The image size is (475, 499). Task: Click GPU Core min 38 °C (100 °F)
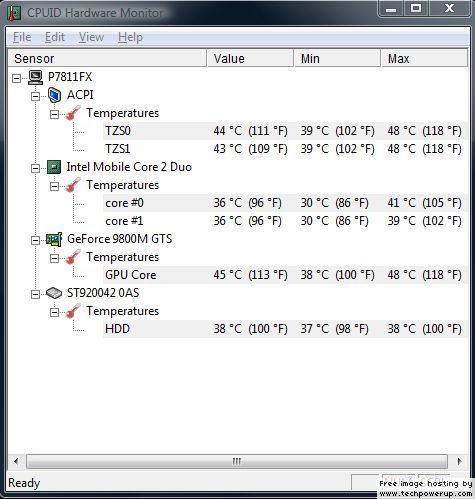coord(337,275)
